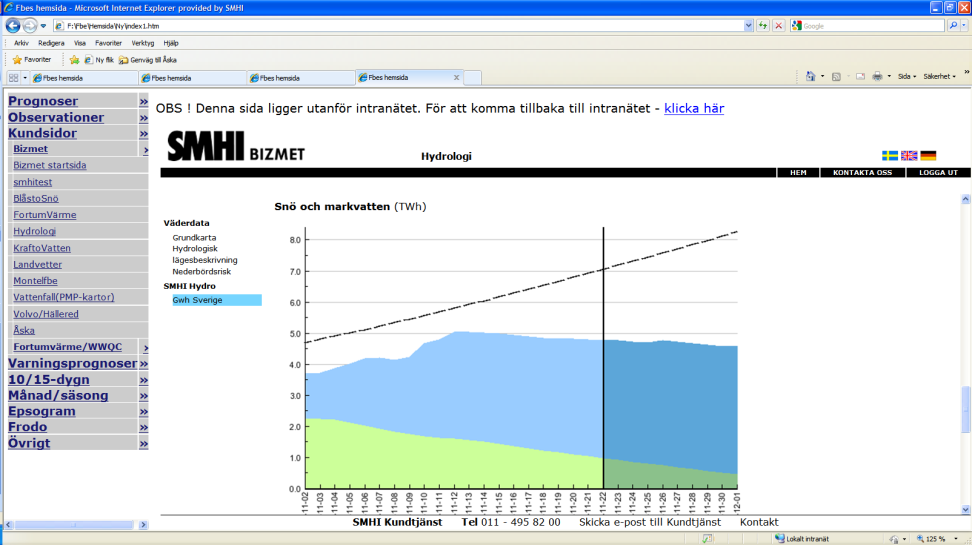The height and width of the screenshot is (545, 972).
Task: Click the search magnifier icon
Action: click(953, 25)
